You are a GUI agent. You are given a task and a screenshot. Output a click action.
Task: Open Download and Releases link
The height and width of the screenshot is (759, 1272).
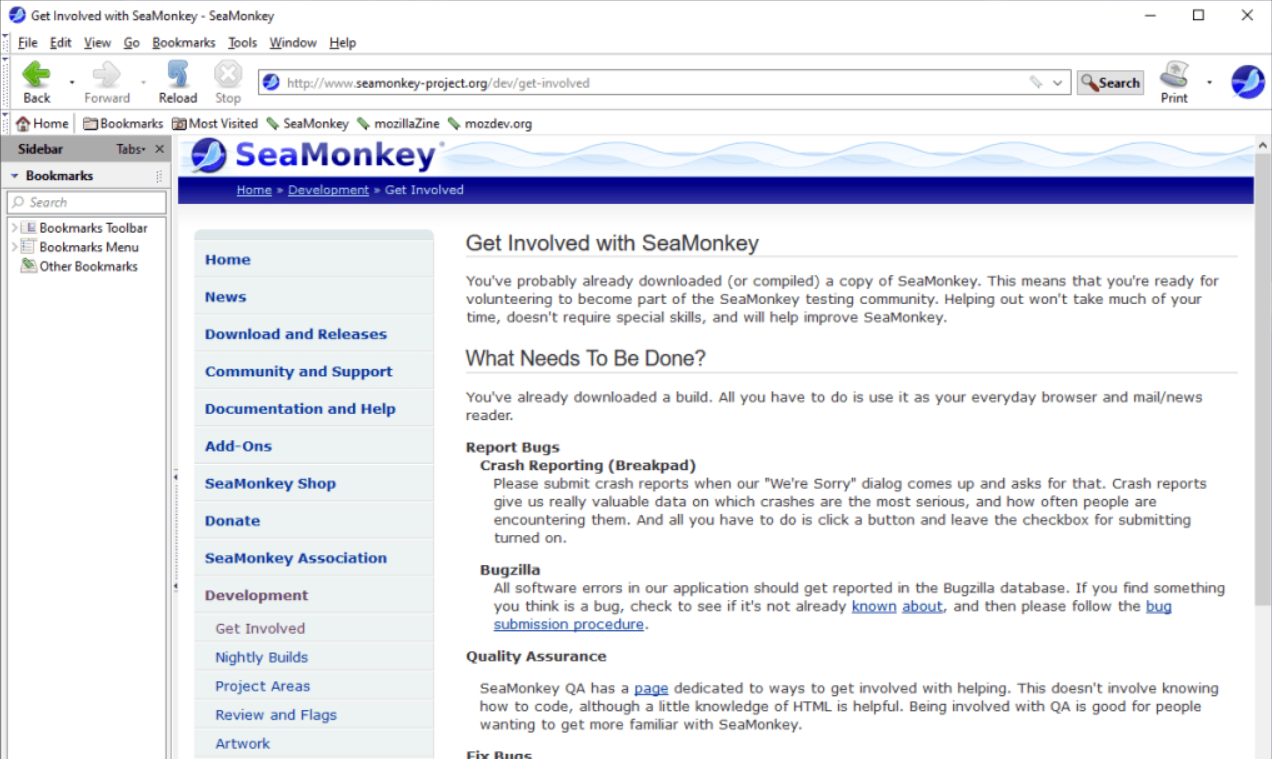[x=296, y=334]
